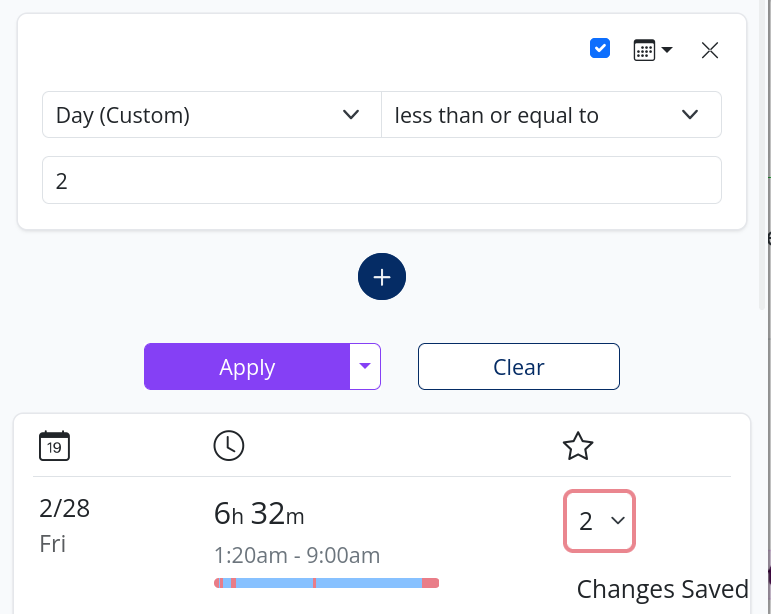Add a new filter with the plus button
Image resolution: width=771 pixels, height=614 pixels.
pos(382,275)
